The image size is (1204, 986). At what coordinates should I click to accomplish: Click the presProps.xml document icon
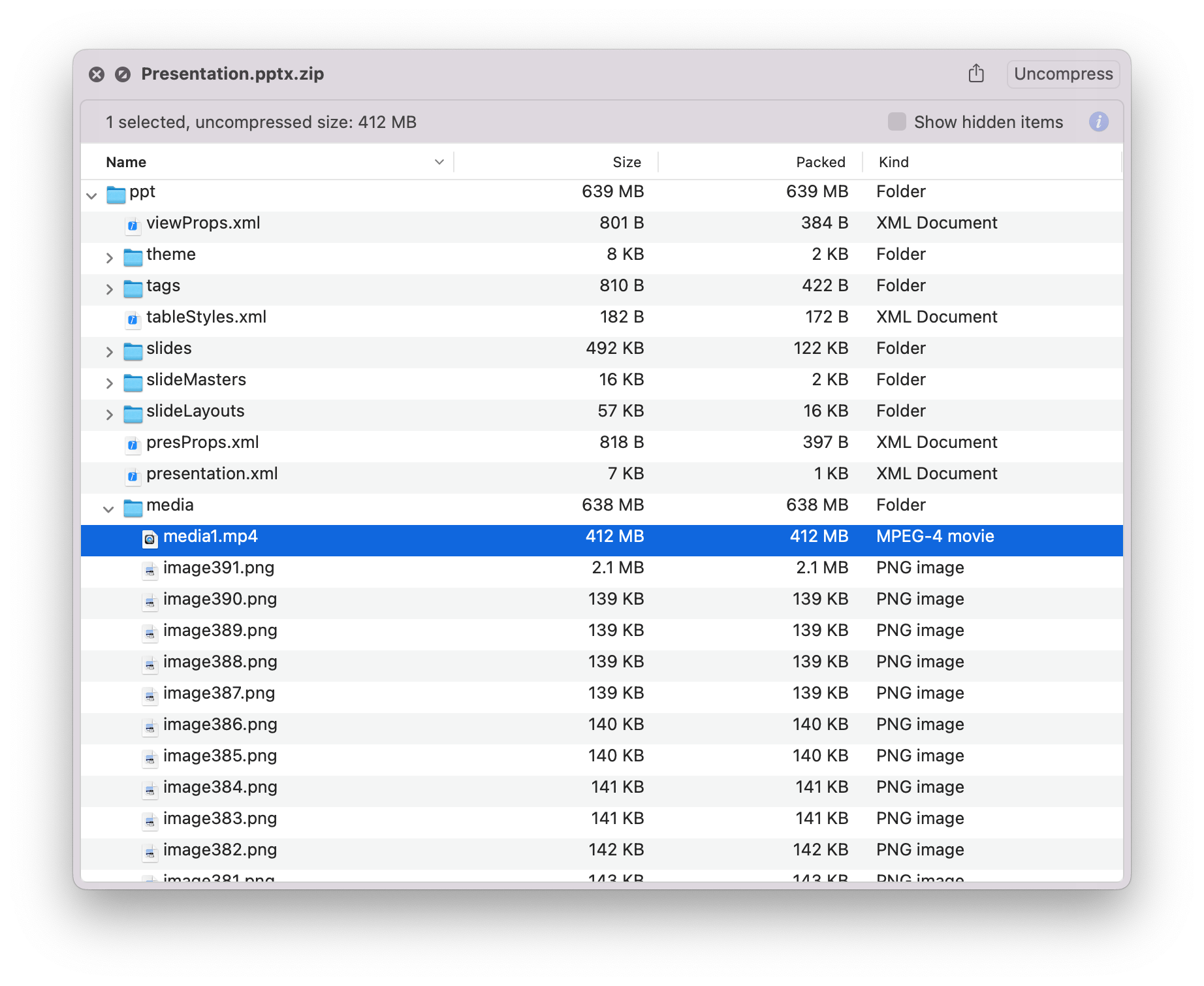[133, 445]
